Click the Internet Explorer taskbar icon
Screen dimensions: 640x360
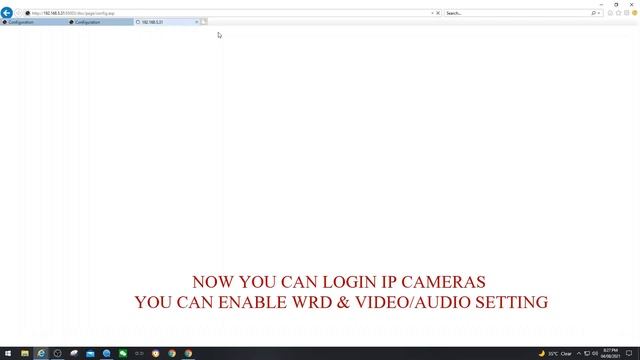(41, 353)
